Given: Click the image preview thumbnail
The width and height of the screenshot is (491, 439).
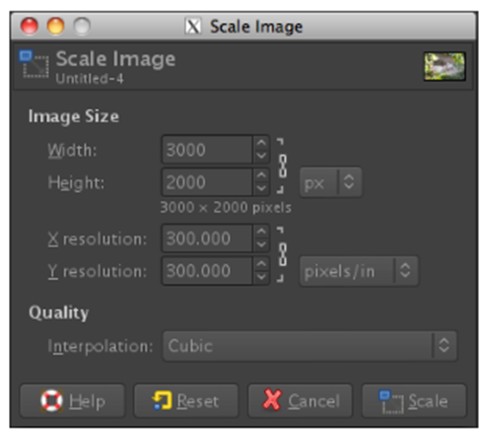Looking at the screenshot, I should (x=445, y=66).
